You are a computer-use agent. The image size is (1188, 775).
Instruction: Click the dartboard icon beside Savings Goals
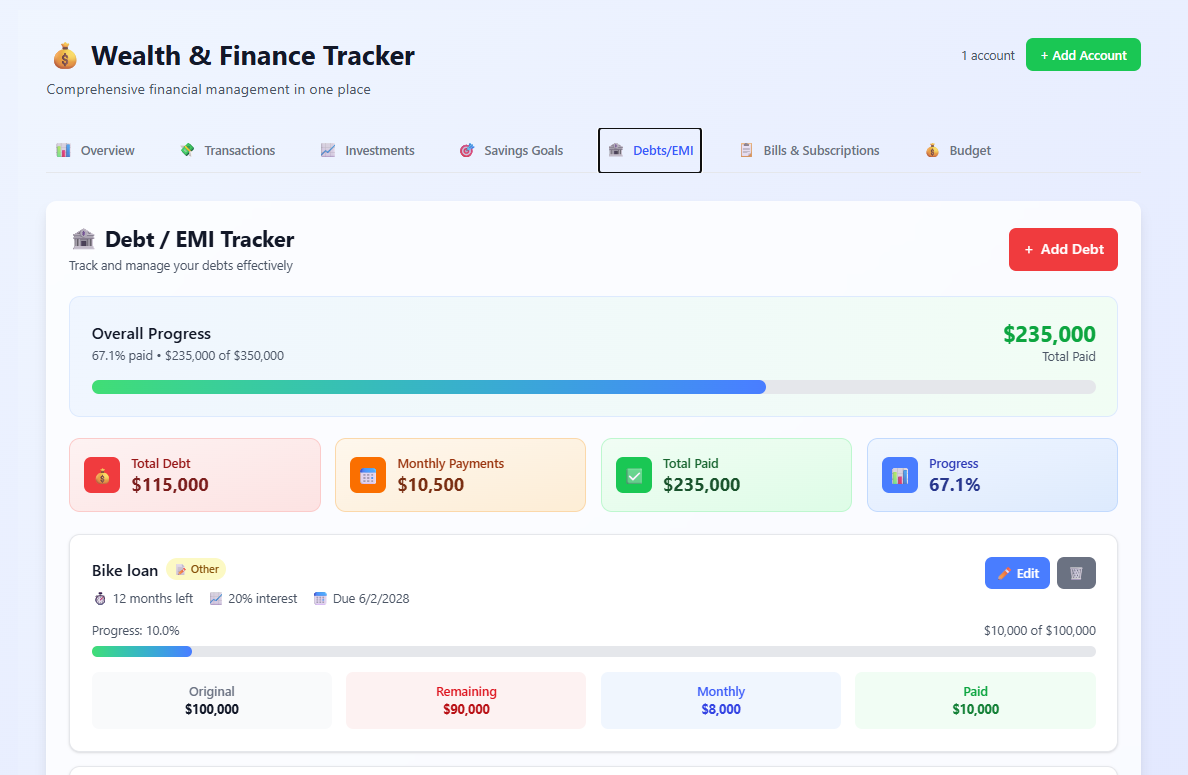466,149
